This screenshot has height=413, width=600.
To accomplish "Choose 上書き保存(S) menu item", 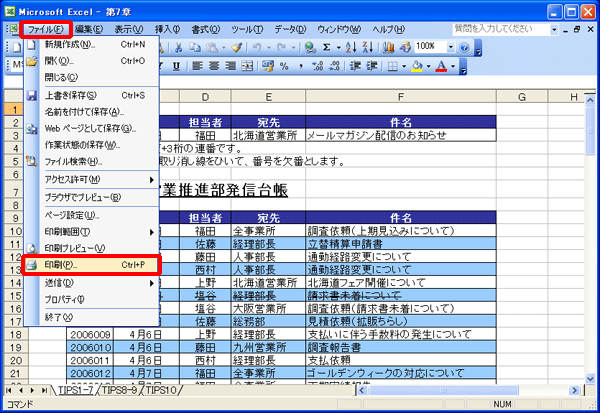I will pos(91,95).
